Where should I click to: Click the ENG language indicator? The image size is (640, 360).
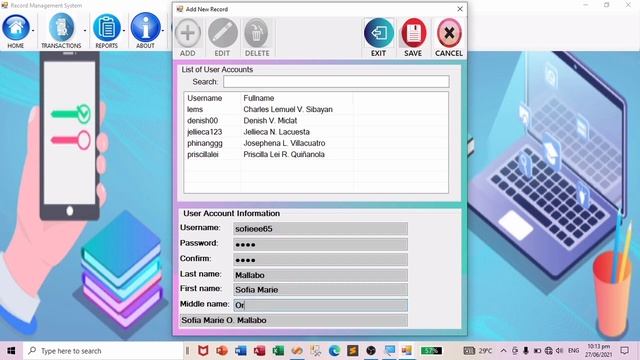pos(573,351)
